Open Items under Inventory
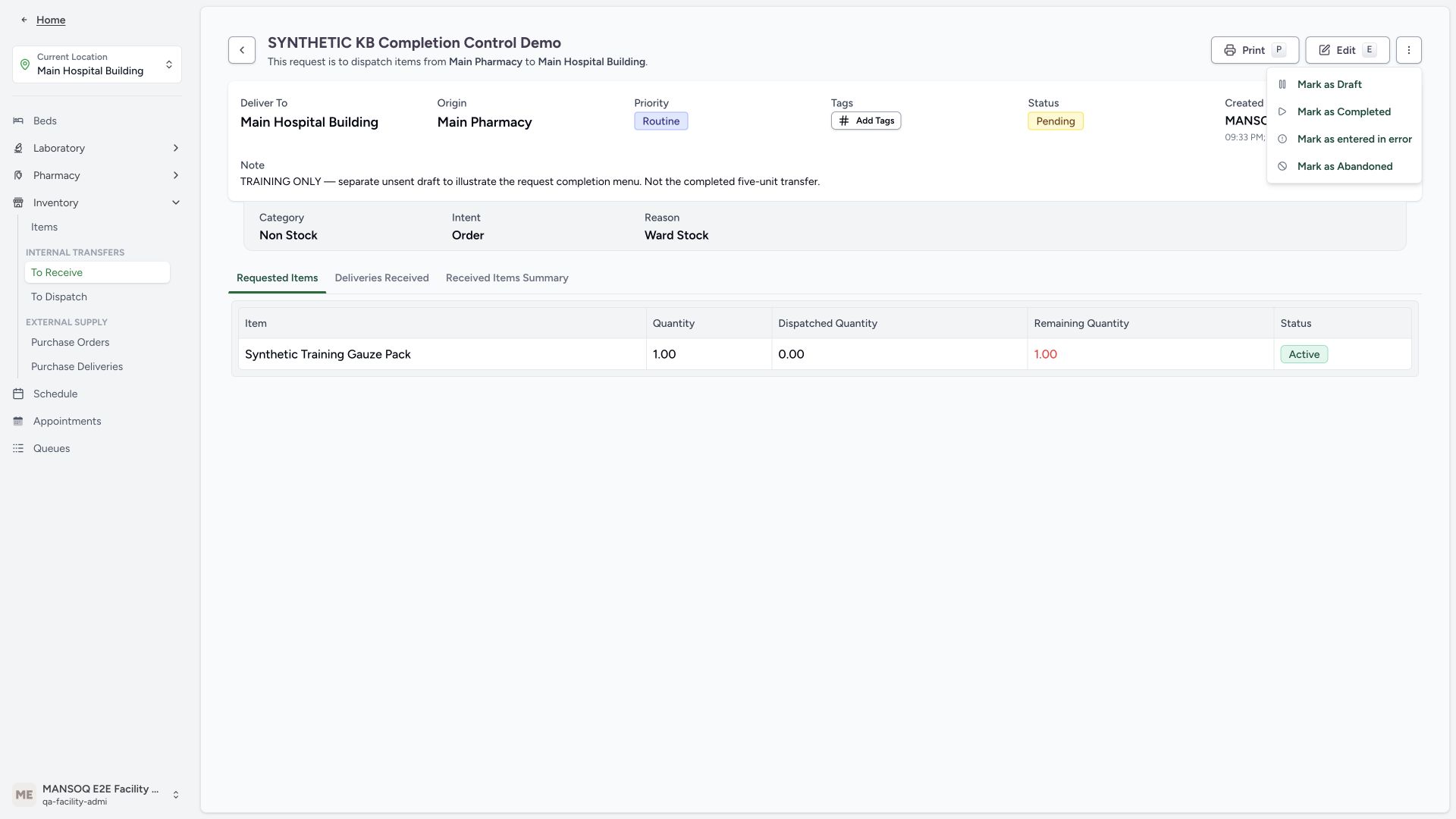Viewport: 1456px width, 819px height. [x=97, y=227]
